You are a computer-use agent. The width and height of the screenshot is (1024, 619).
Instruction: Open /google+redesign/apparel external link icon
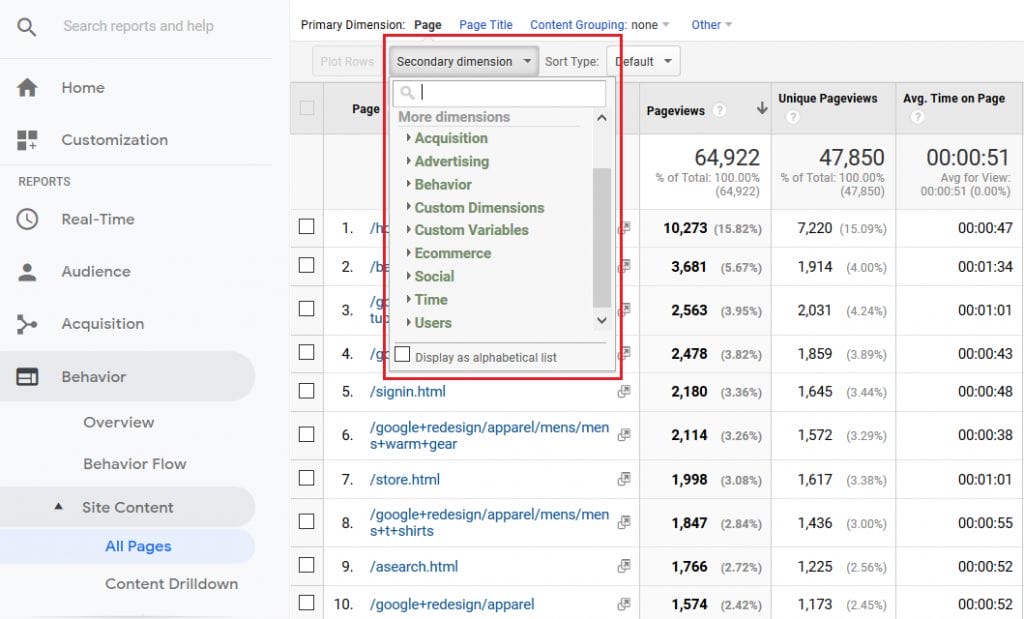(624, 604)
